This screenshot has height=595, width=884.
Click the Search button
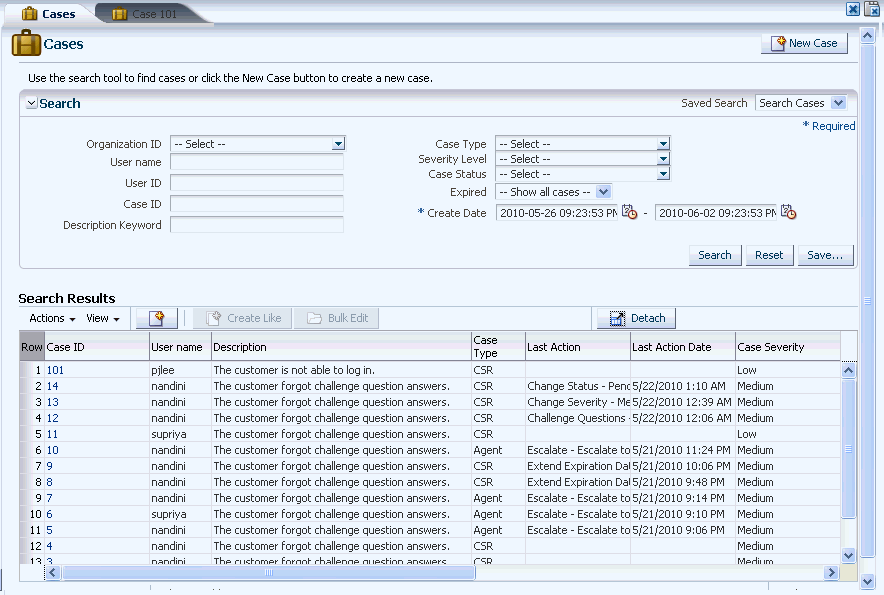tap(714, 255)
